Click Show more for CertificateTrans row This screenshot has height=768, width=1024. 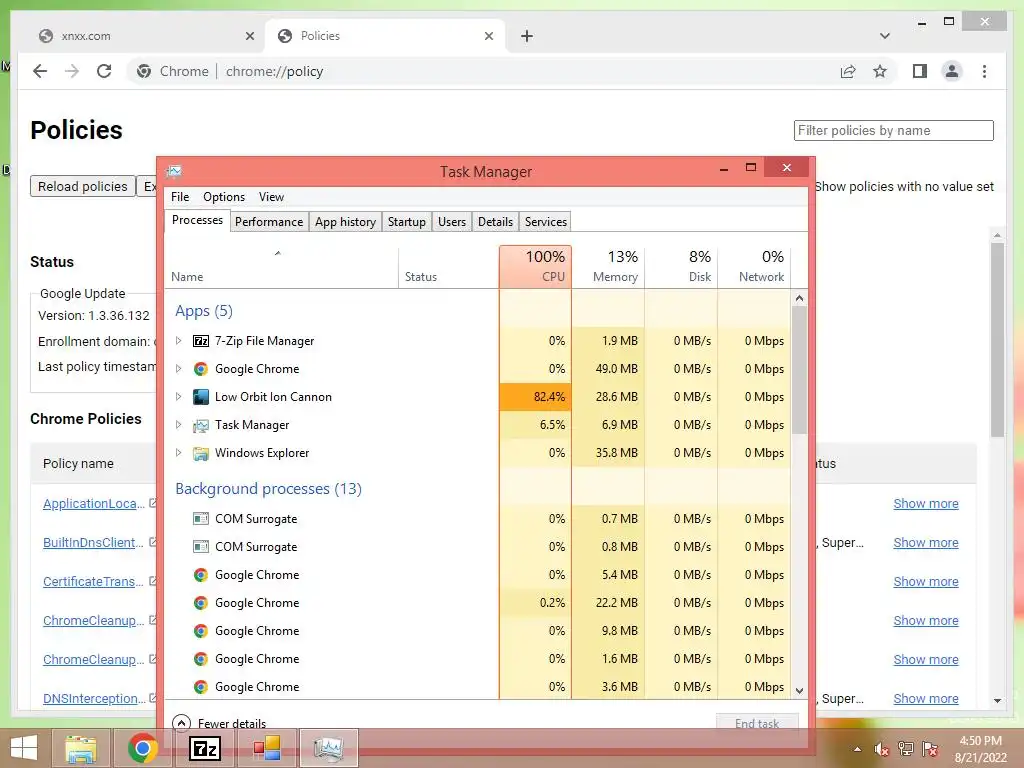[925, 581]
